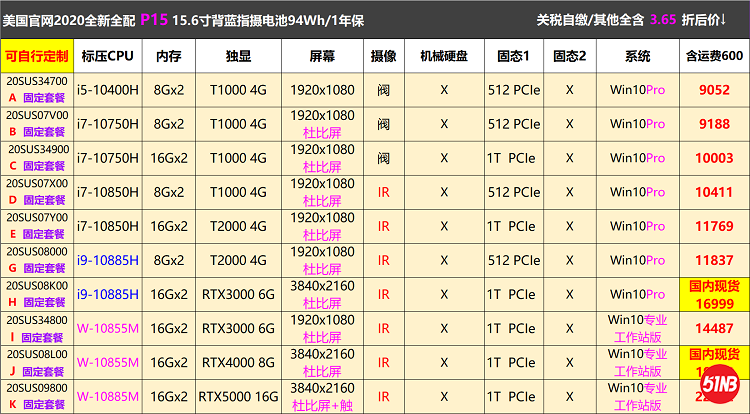Open model 20SUS34700 package A

click(x=37, y=89)
